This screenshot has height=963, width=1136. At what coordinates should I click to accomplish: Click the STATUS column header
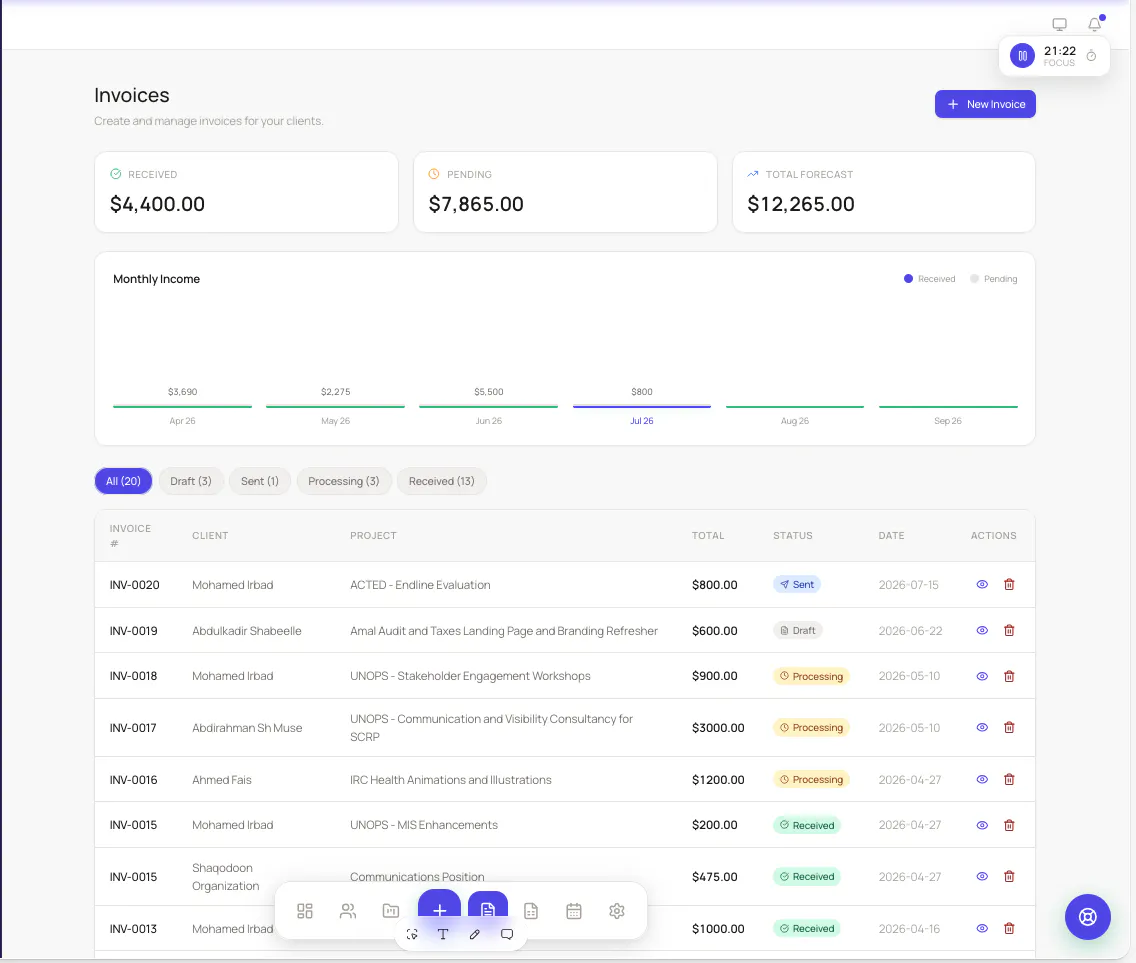click(793, 535)
